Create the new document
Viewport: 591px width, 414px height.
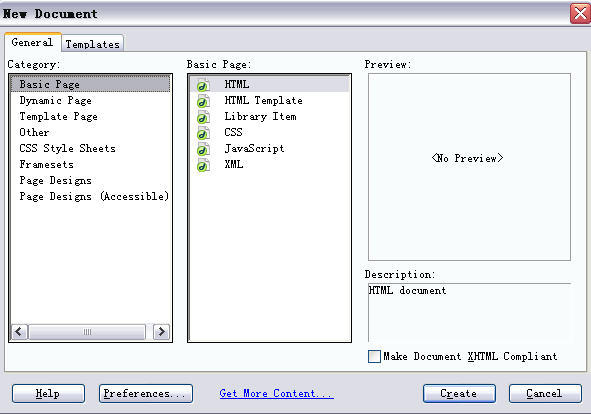click(459, 393)
